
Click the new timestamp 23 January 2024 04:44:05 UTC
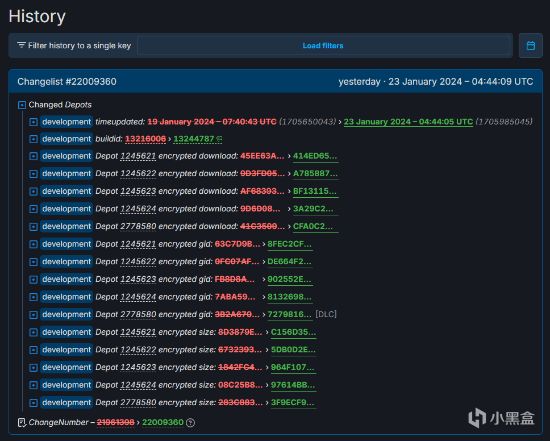(408, 122)
